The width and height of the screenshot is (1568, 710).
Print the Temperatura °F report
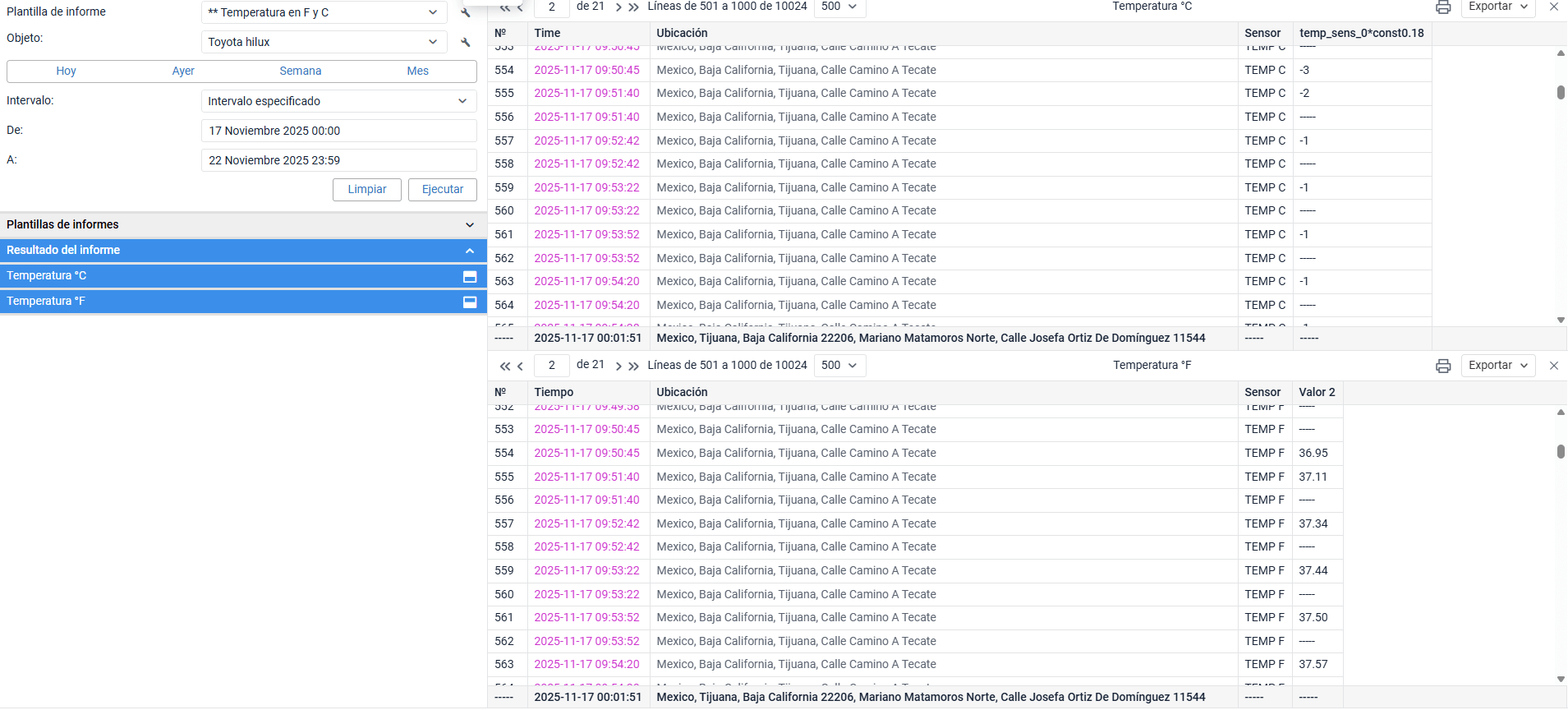pyautogui.click(x=1442, y=366)
